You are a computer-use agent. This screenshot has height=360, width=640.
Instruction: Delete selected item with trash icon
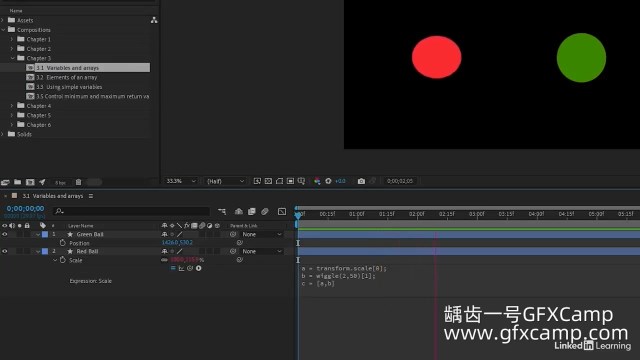(x=78, y=182)
